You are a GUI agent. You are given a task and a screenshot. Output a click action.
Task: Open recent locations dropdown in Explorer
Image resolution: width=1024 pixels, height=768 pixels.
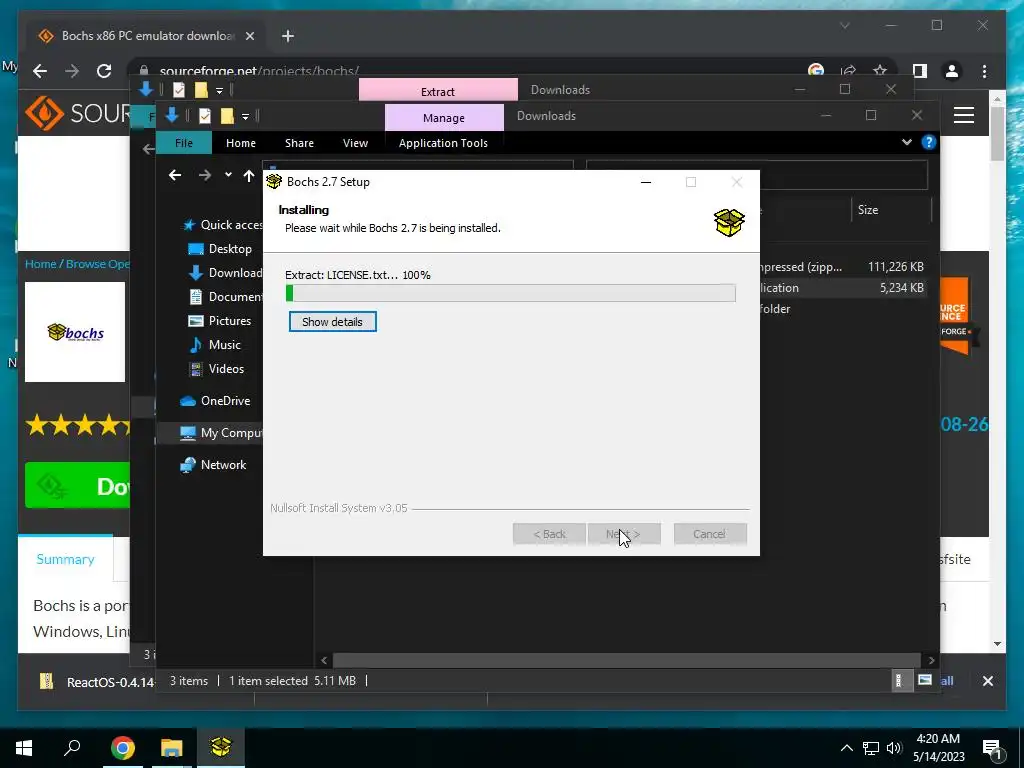[x=228, y=175]
